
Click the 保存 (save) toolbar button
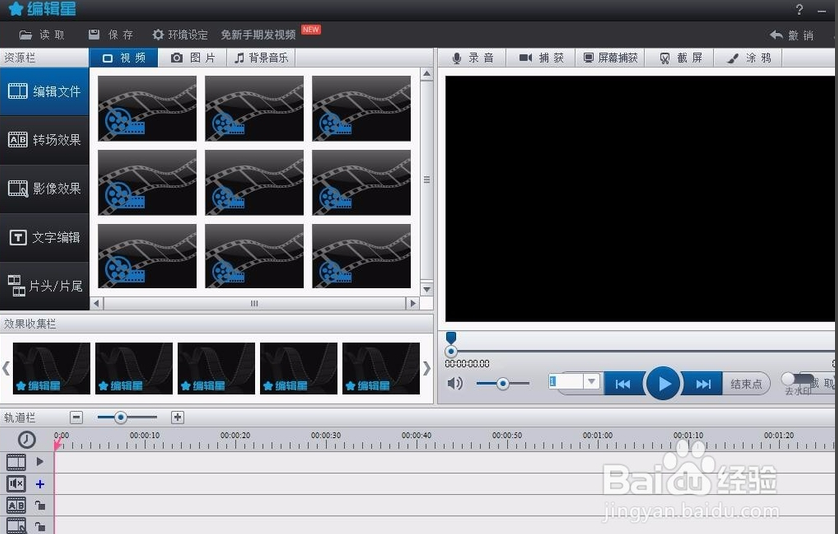(111, 35)
